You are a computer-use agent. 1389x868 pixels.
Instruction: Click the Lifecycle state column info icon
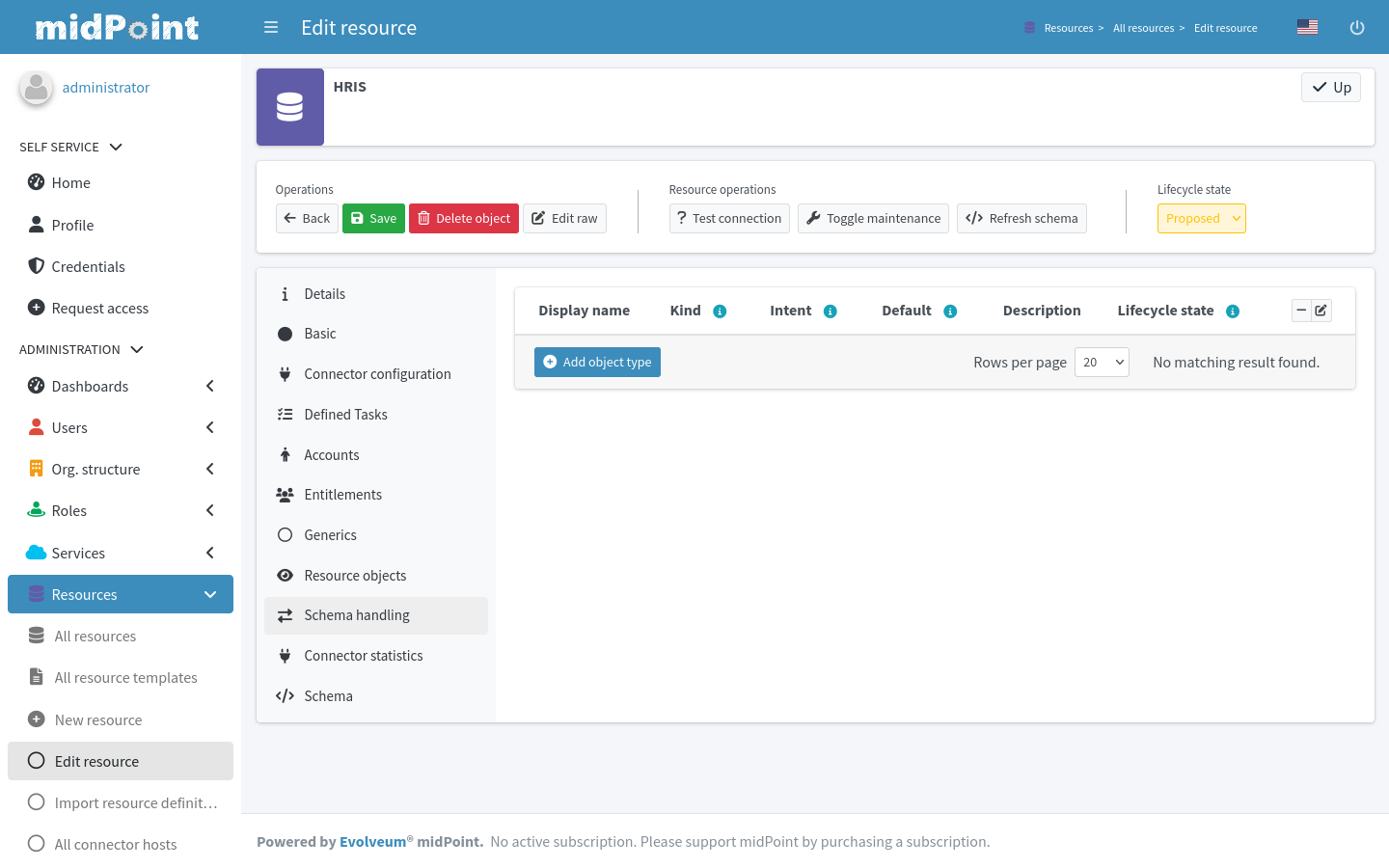[1233, 312]
